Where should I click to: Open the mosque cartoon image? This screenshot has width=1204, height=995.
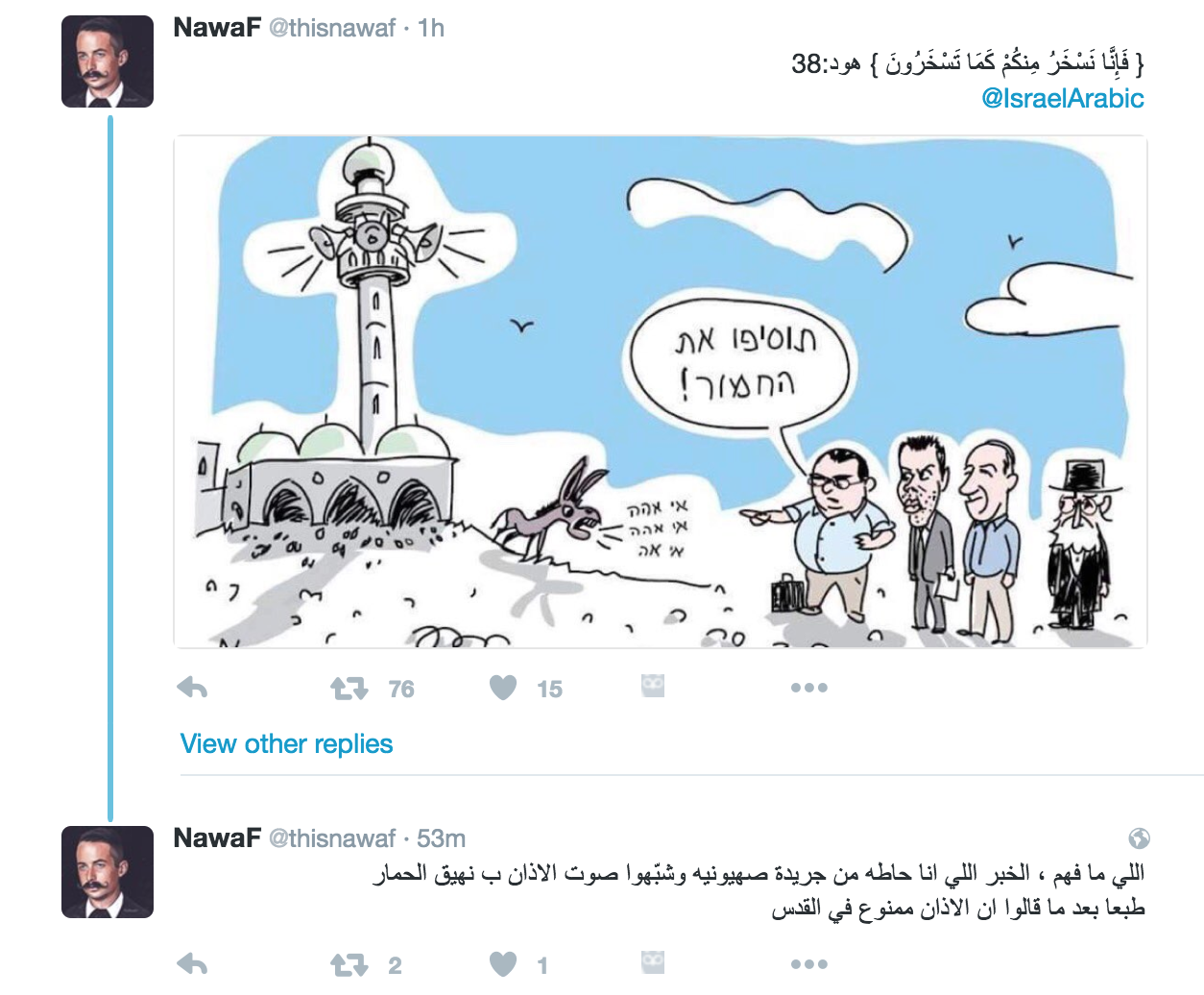pyautogui.click(x=661, y=392)
